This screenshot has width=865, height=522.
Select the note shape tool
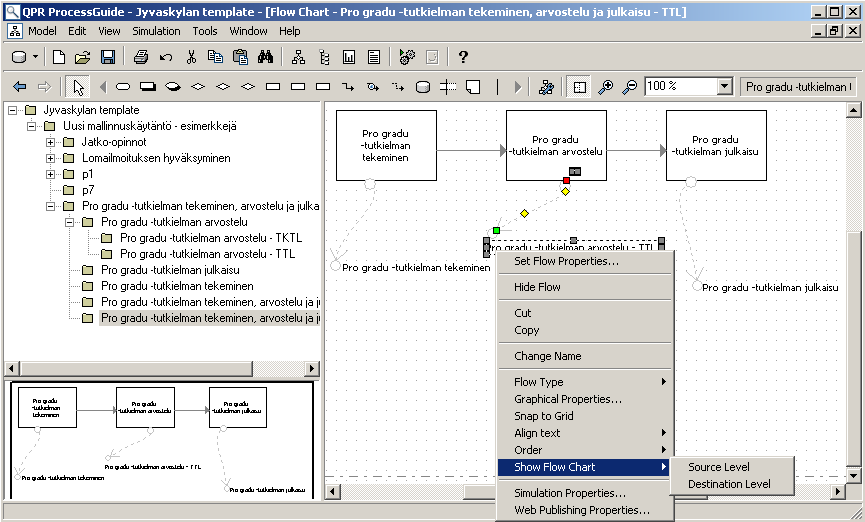click(473, 87)
